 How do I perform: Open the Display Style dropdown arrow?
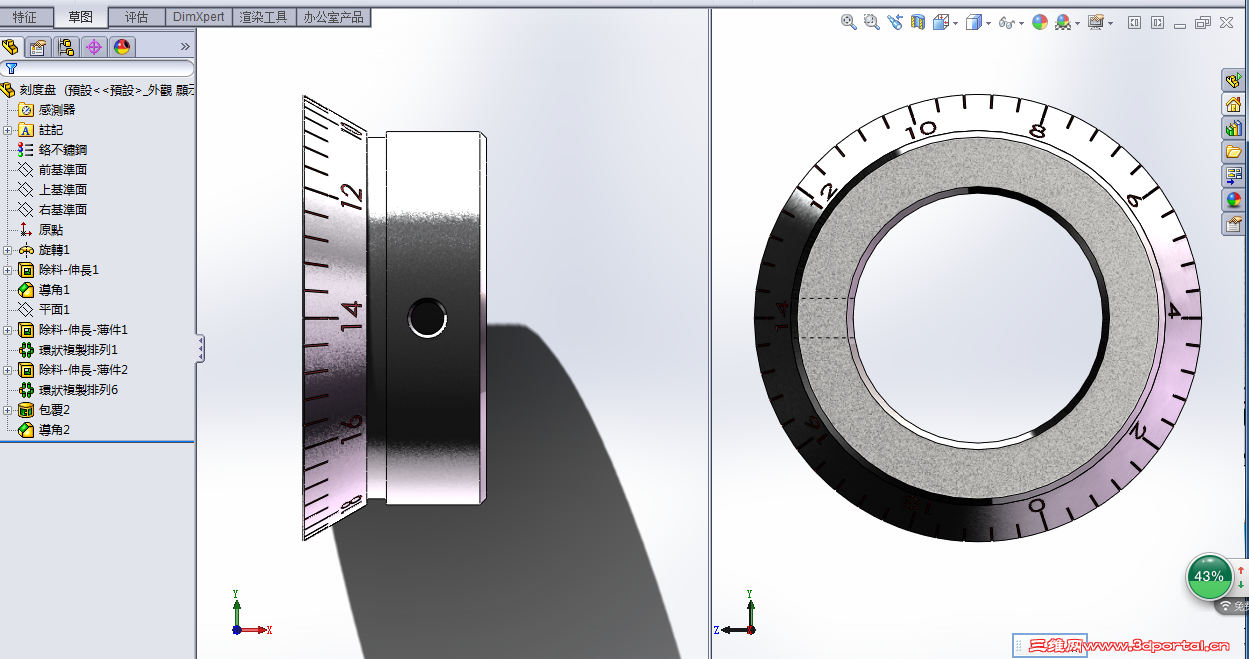(x=988, y=23)
